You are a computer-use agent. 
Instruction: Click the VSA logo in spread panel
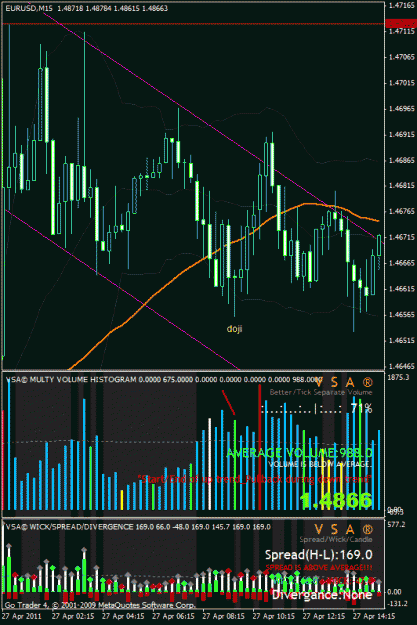344,530
